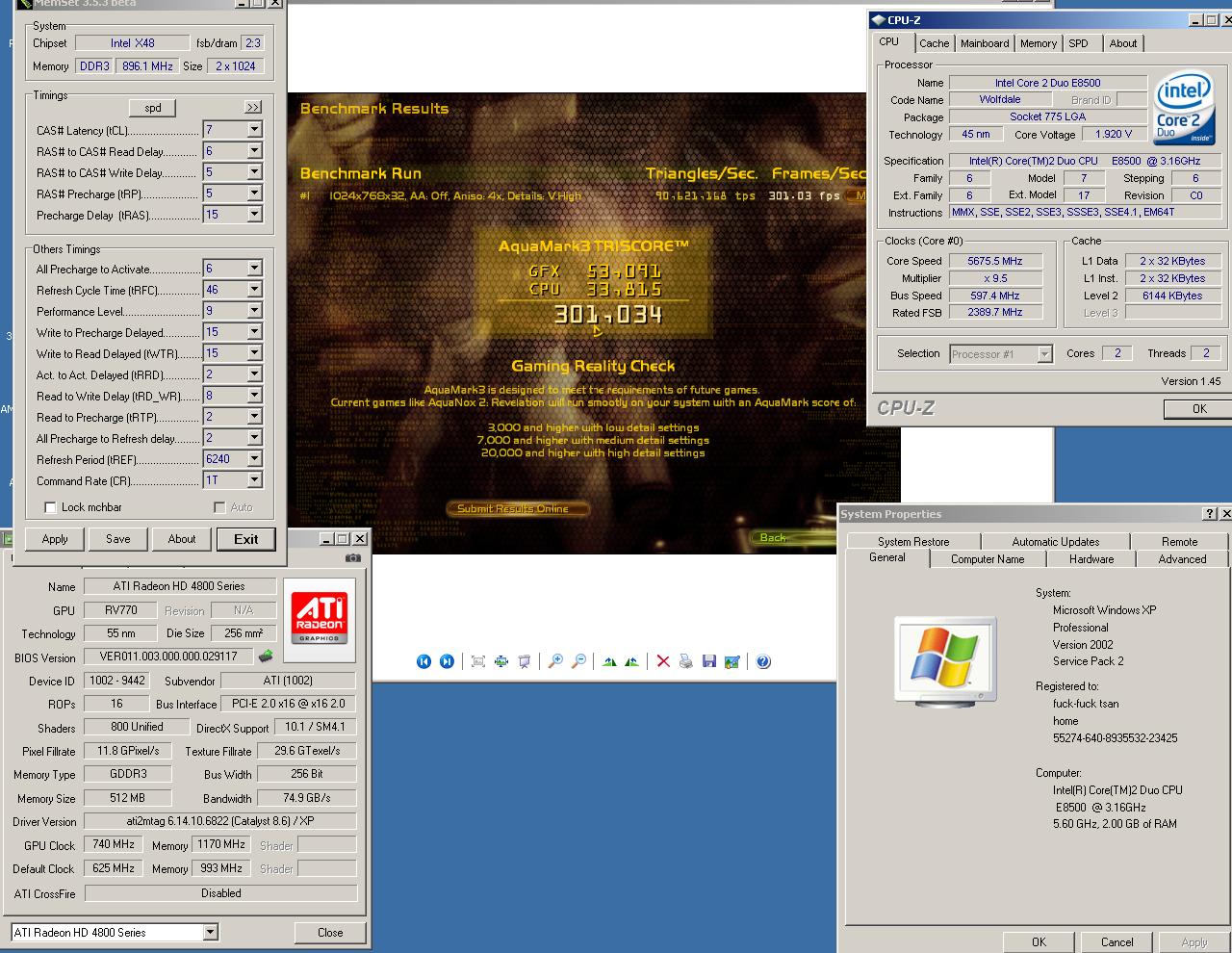This screenshot has width=1232, height=953.
Task: Toggle the Auto checkbox in MemSet
Action: click(x=219, y=507)
